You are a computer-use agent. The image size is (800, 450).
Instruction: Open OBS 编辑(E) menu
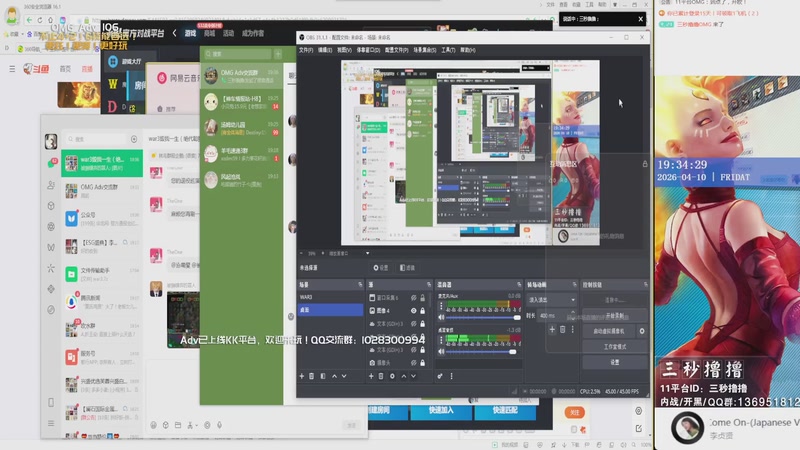click(x=325, y=50)
